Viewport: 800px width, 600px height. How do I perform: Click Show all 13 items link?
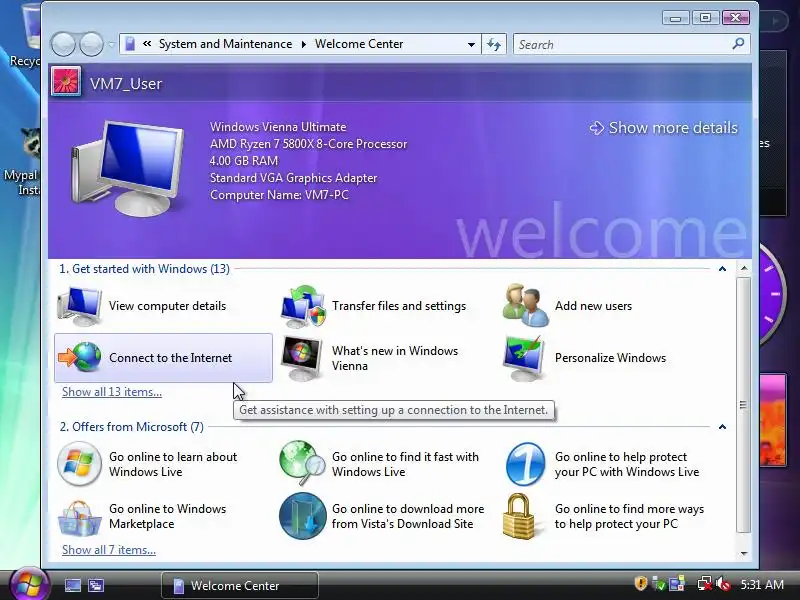click(x=112, y=392)
